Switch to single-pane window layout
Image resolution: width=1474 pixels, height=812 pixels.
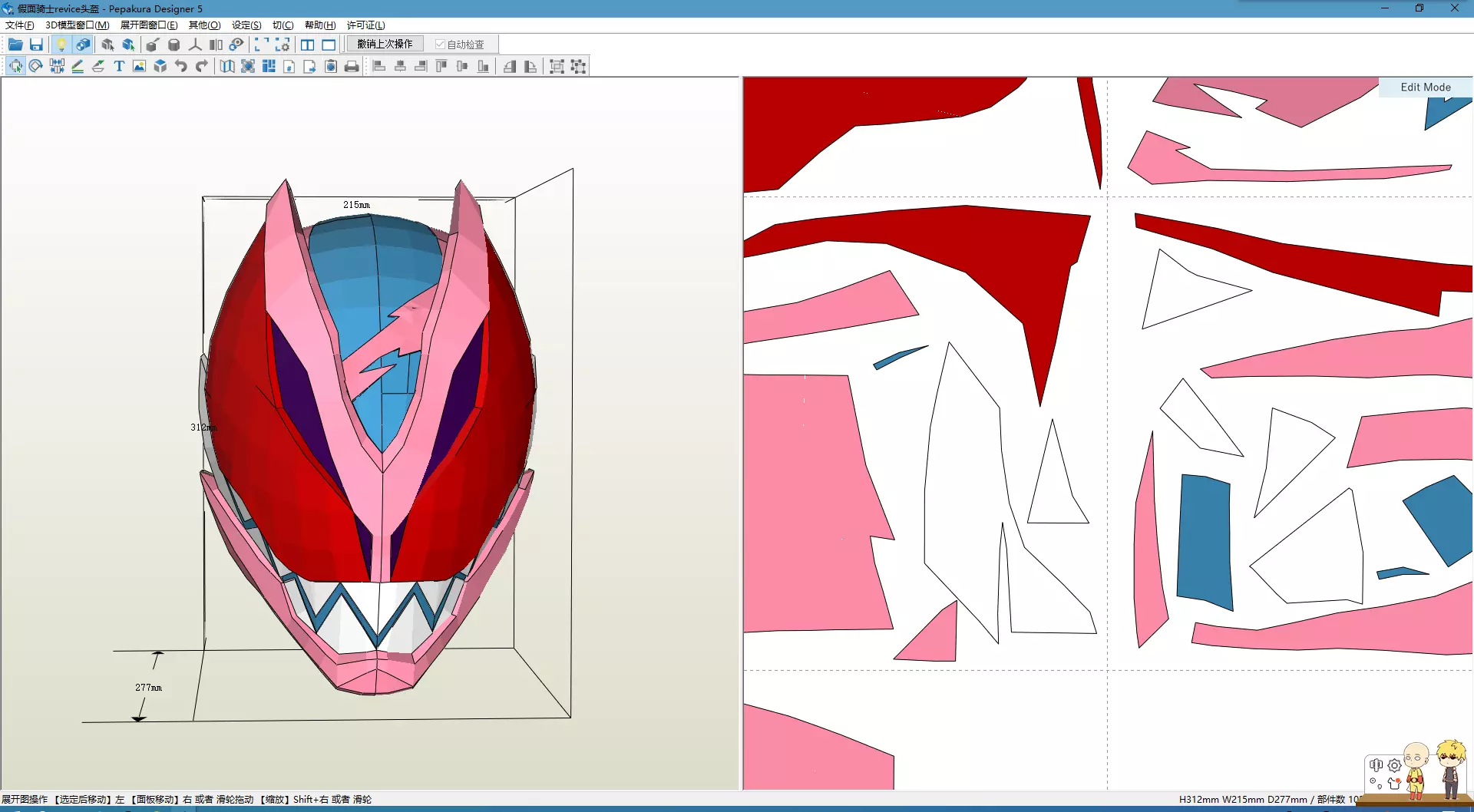[x=329, y=45]
